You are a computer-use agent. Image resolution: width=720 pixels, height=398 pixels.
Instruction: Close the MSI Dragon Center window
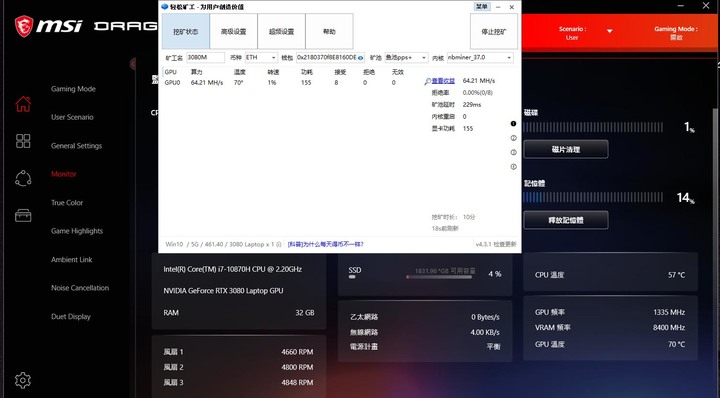point(706,6)
